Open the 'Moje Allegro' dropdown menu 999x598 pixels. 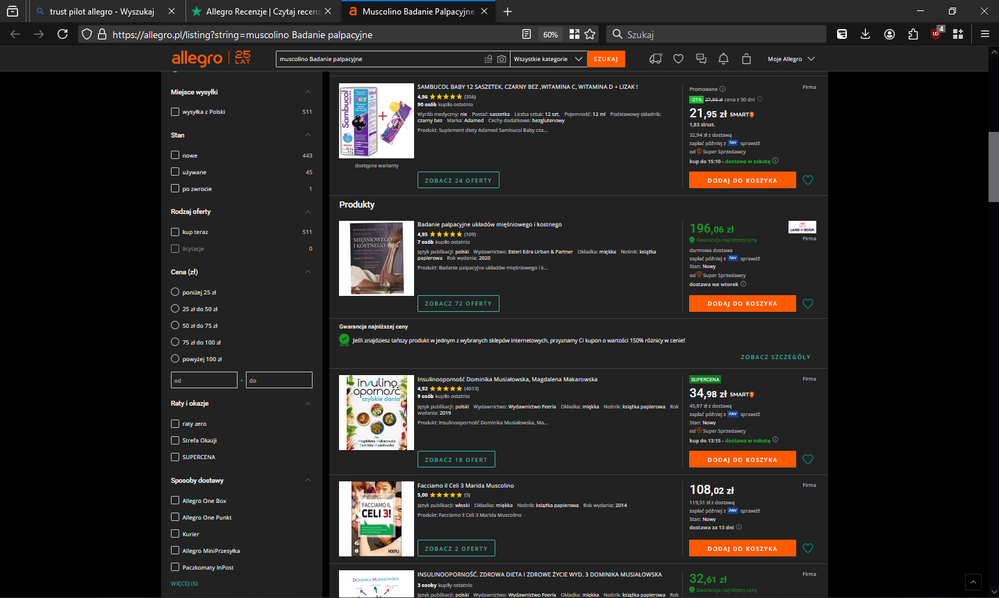pos(791,59)
